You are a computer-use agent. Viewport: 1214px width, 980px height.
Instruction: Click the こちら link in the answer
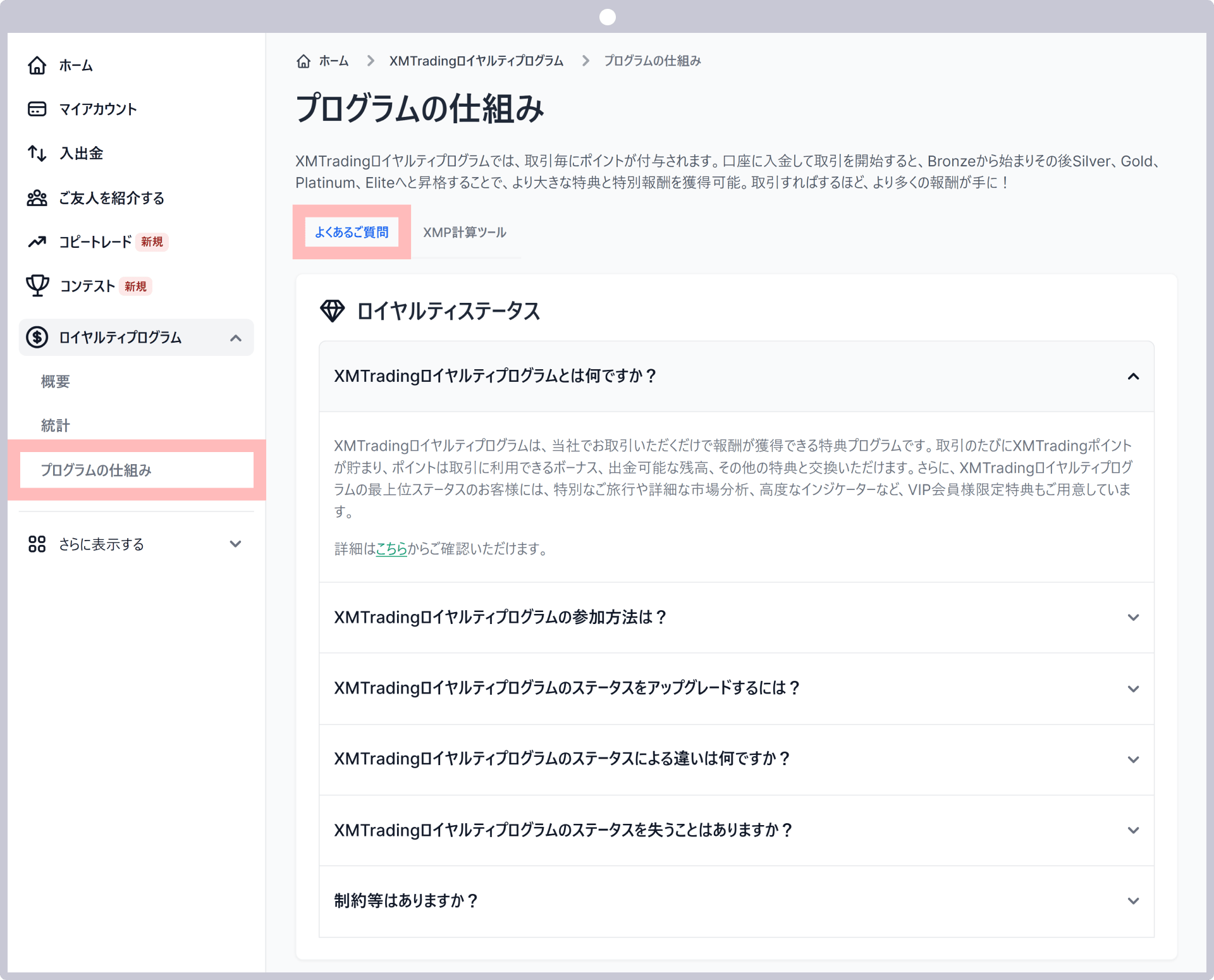coord(391,548)
